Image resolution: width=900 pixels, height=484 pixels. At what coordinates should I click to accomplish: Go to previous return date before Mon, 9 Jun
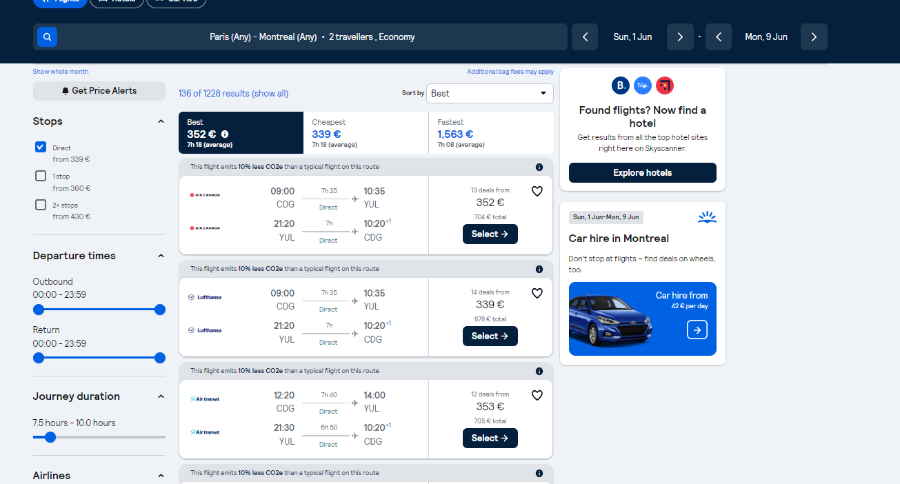point(719,37)
